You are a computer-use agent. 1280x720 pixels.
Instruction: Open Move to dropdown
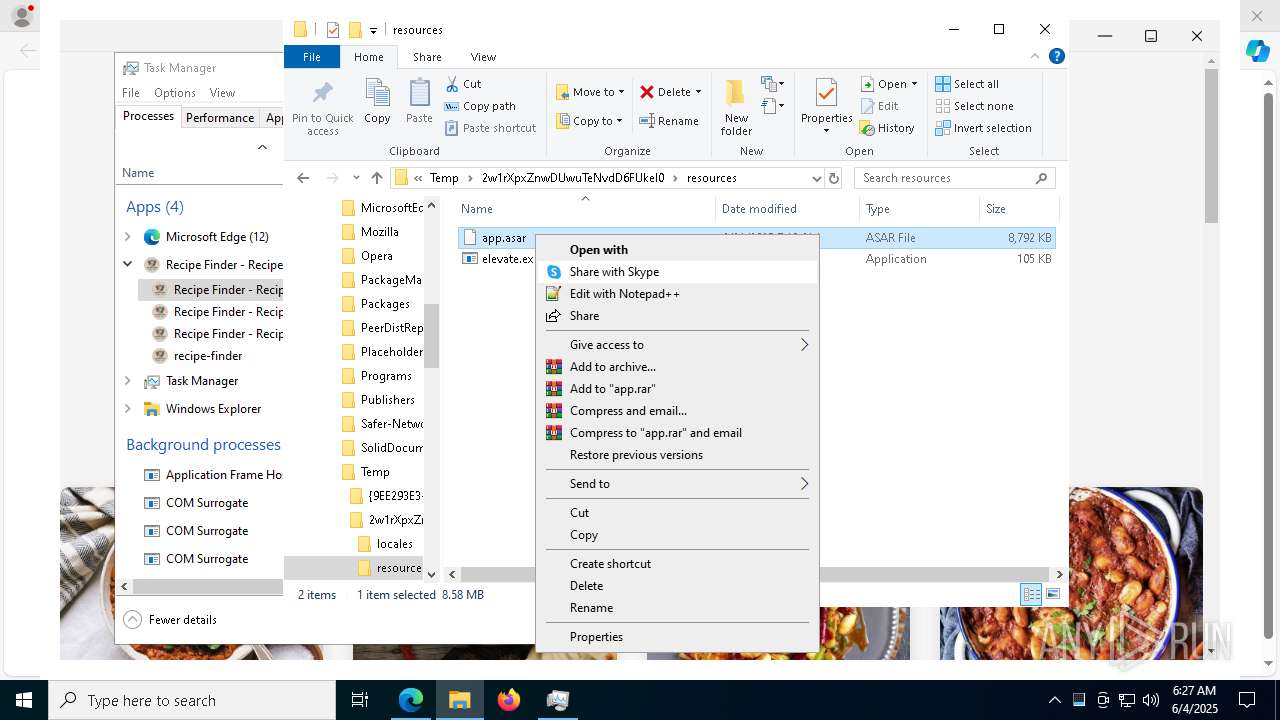(590, 92)
